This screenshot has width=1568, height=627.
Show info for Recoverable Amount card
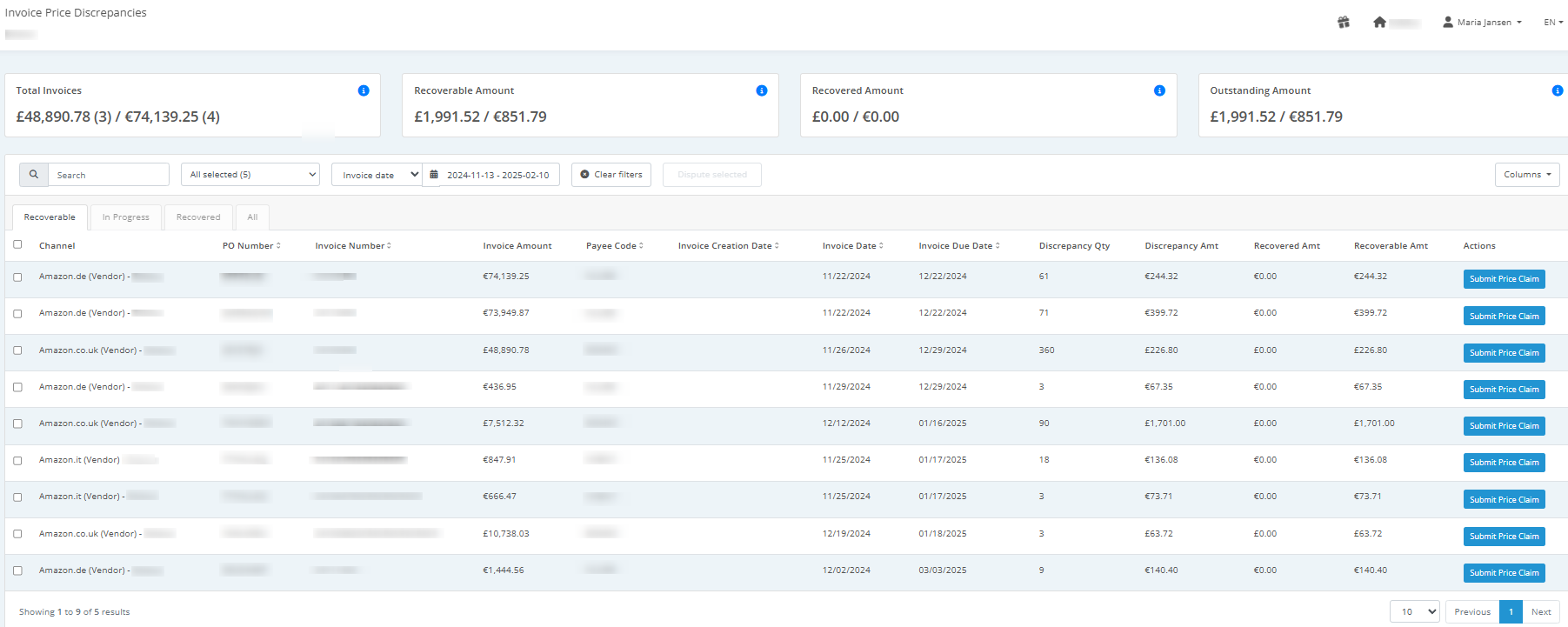coord(762,90)
